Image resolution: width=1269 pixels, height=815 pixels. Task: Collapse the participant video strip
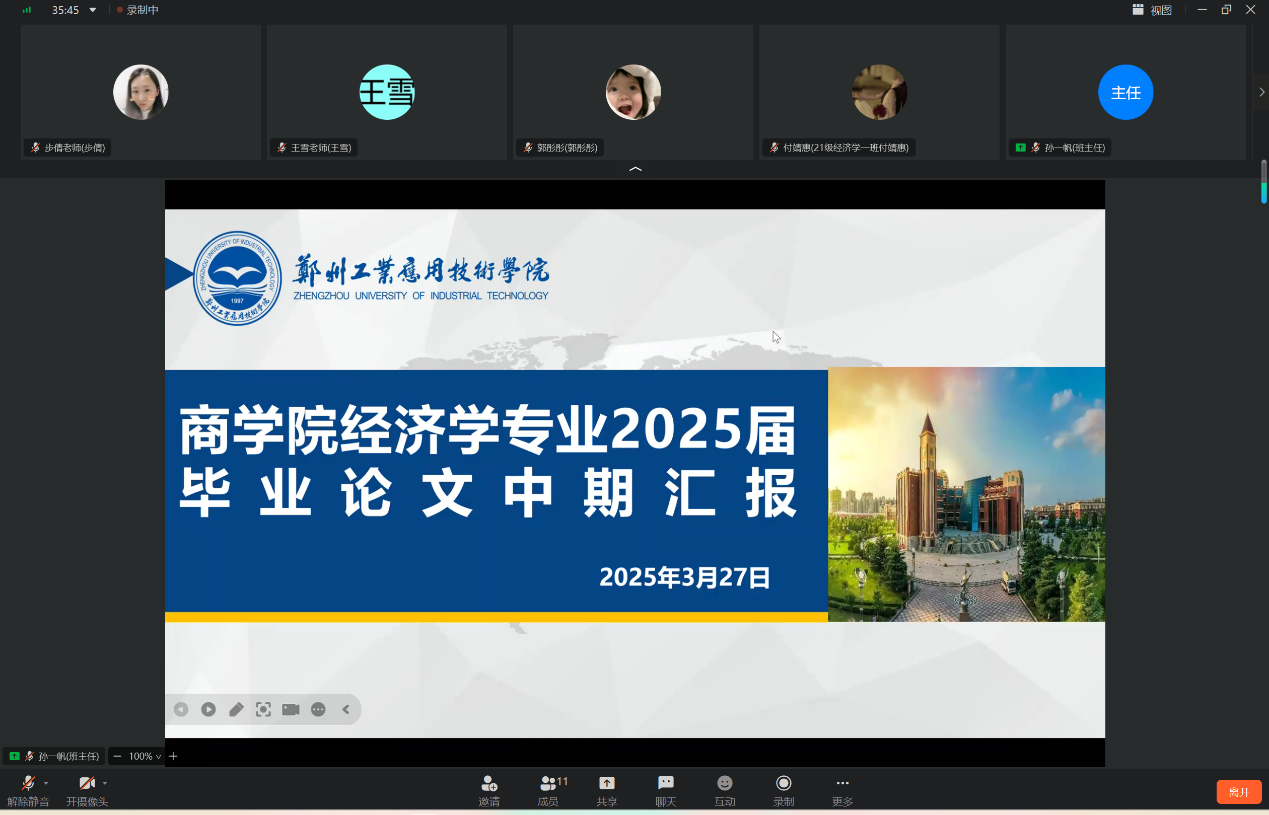(x=635, y=170)
